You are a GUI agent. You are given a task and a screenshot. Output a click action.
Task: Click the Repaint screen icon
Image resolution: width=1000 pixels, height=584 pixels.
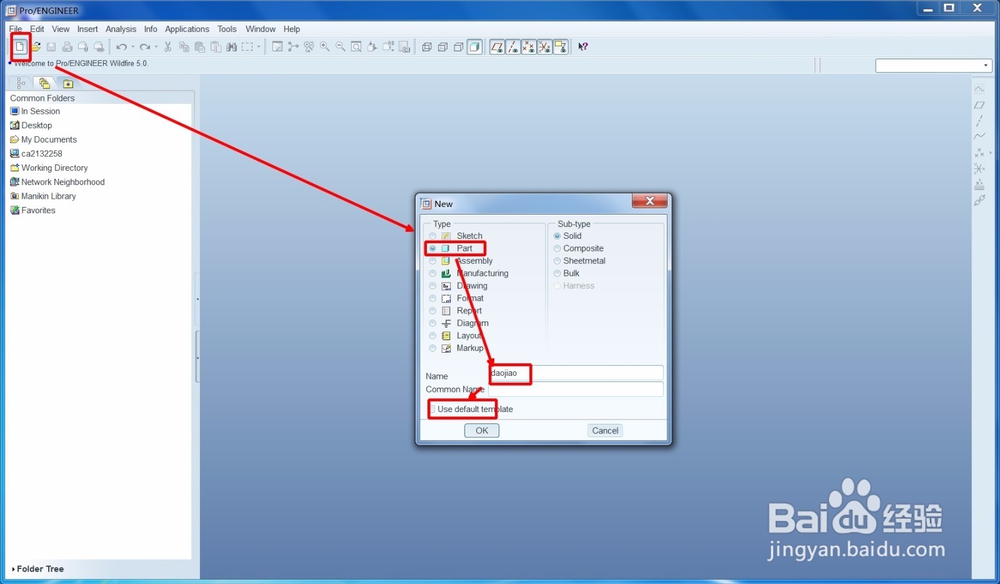click(277, 47)
